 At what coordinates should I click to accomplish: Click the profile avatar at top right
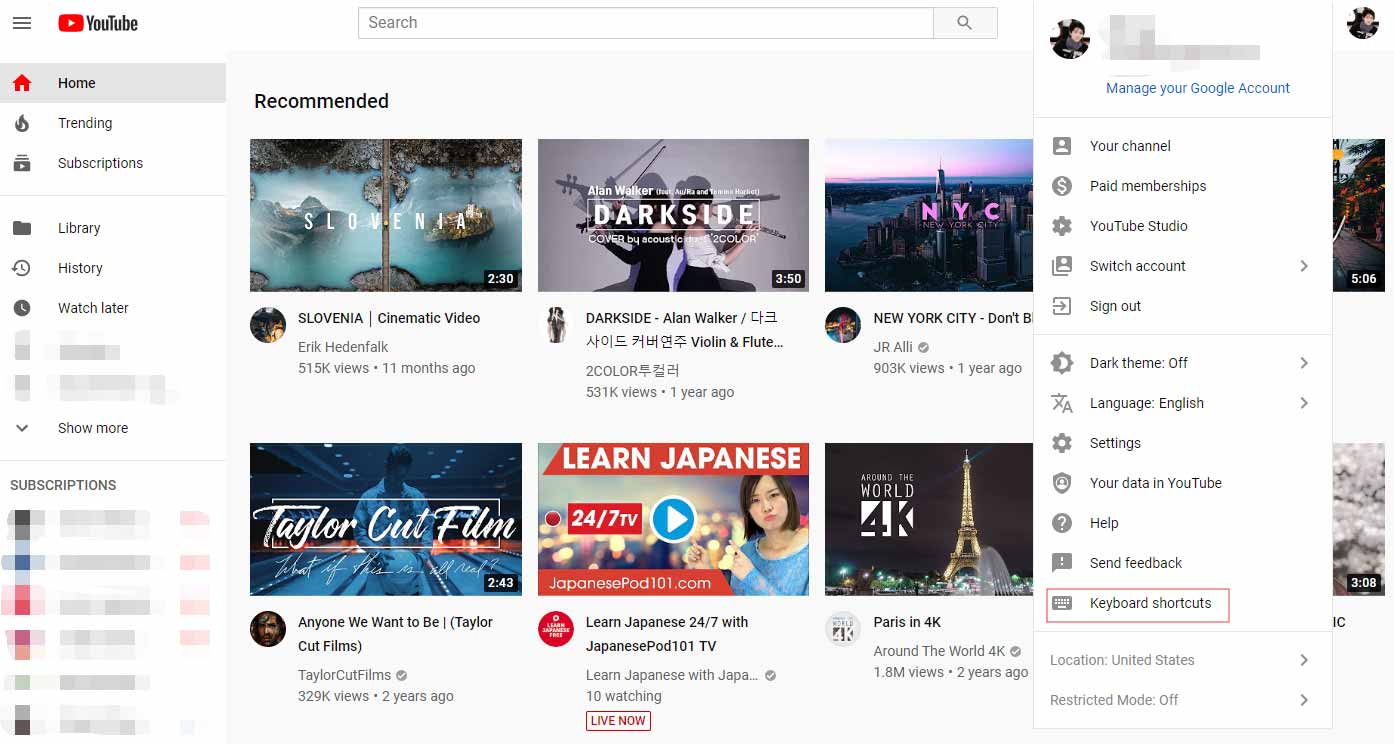1362,23
